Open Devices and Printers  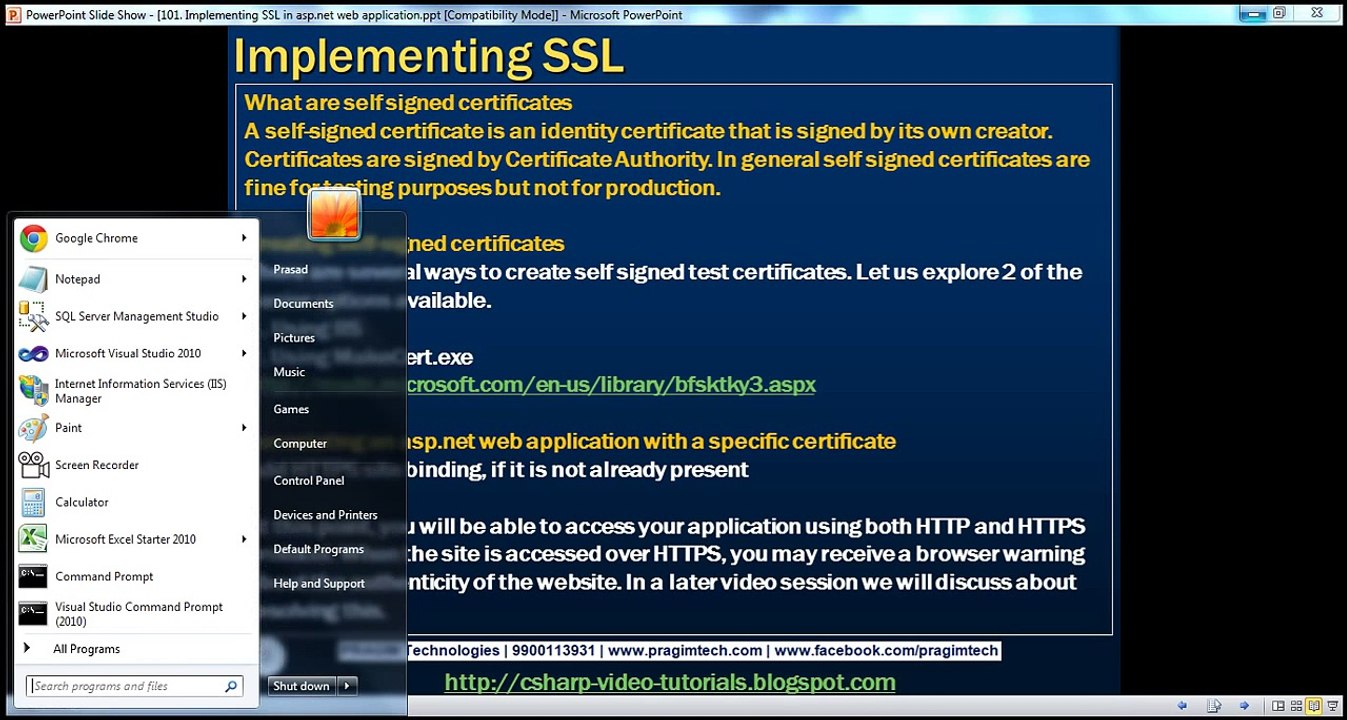click(325, 515)
